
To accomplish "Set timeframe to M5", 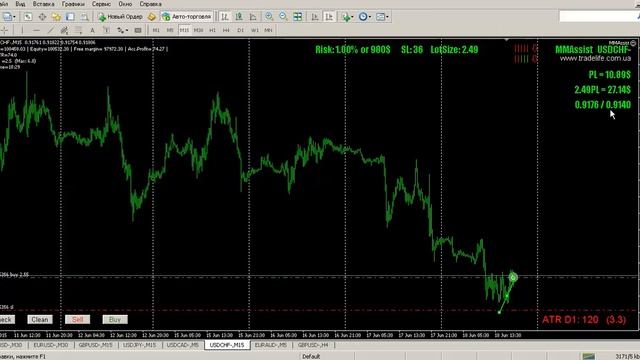I will click(x=170, y=30).
